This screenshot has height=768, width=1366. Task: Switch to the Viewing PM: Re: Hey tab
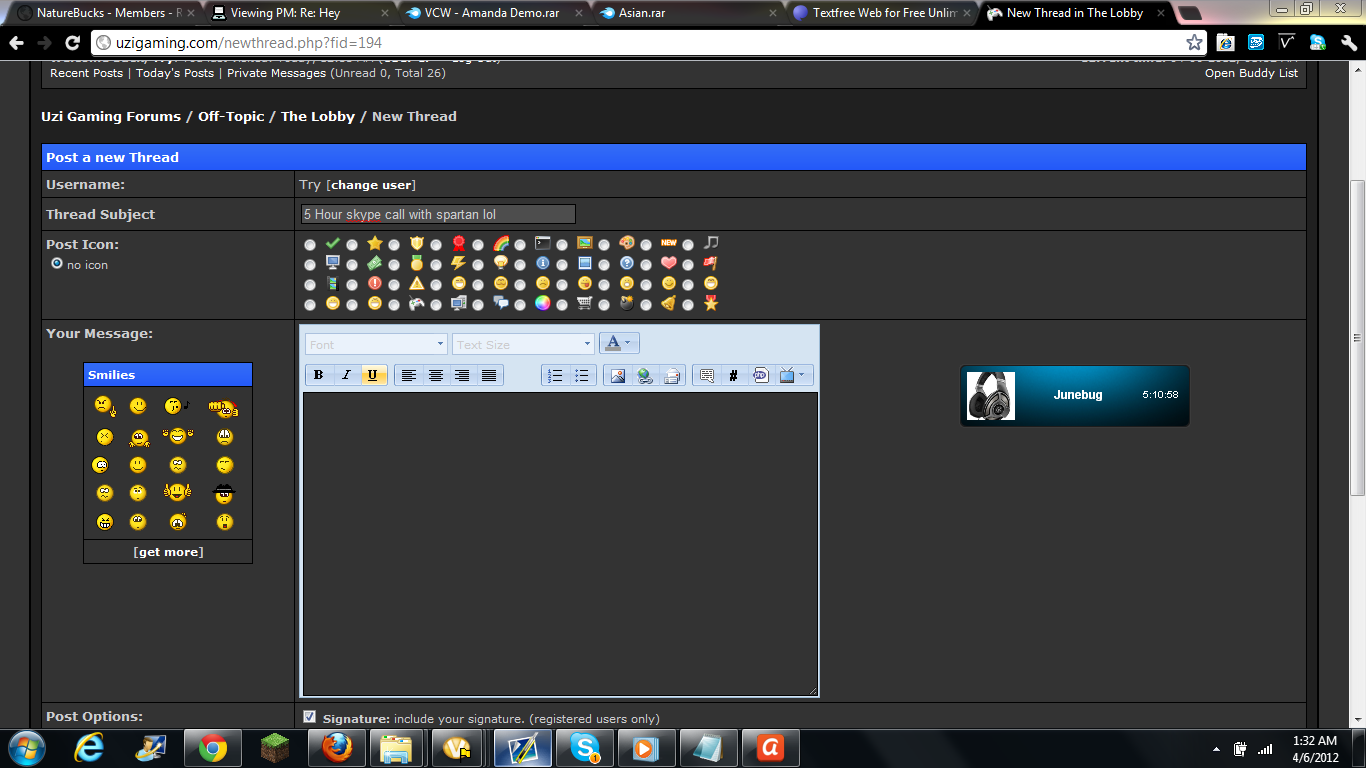coord(300,13)
